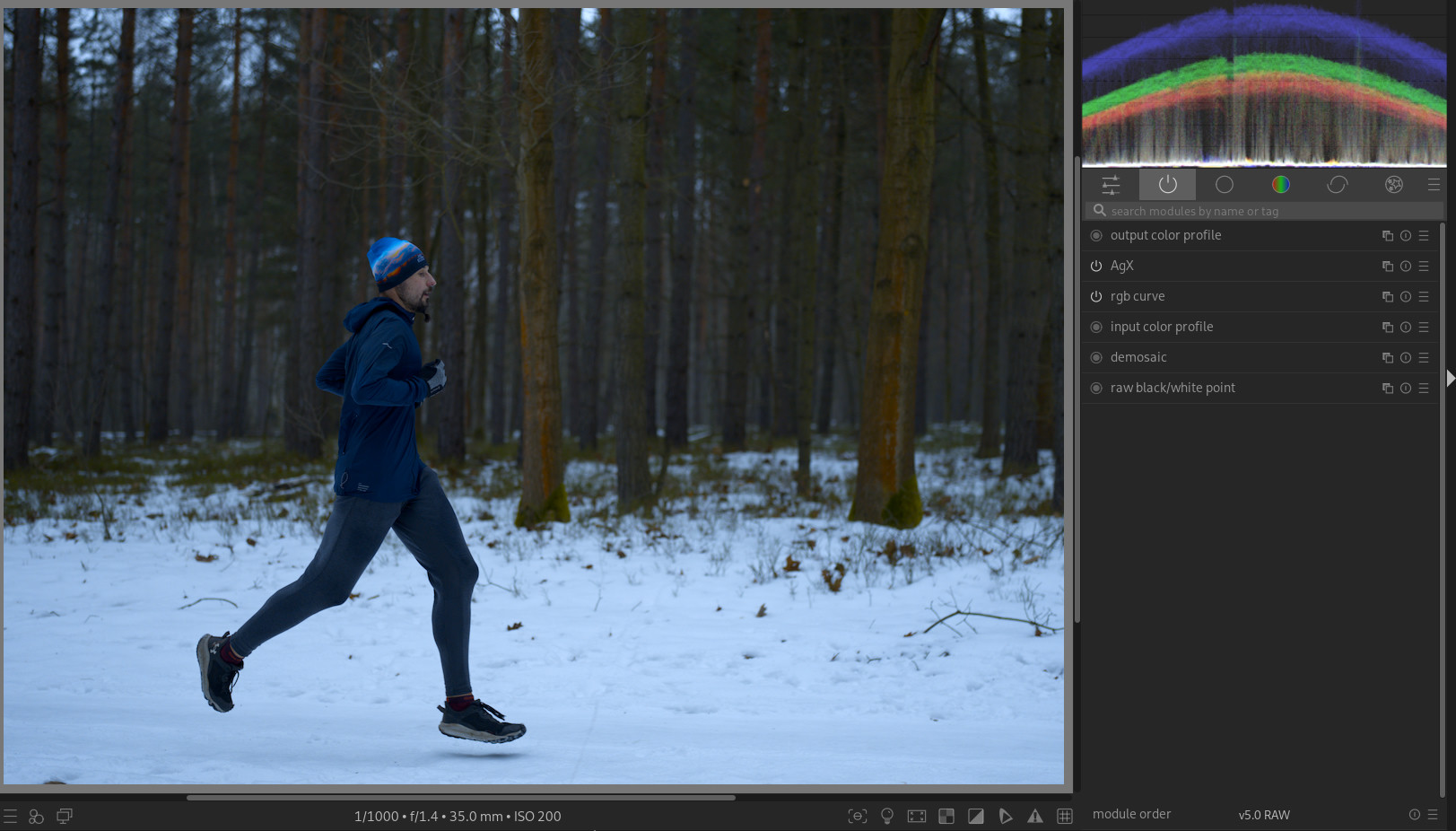
Task: Open the effect modules group tab
Action: pyautogui.click(x=1393, y=185)
